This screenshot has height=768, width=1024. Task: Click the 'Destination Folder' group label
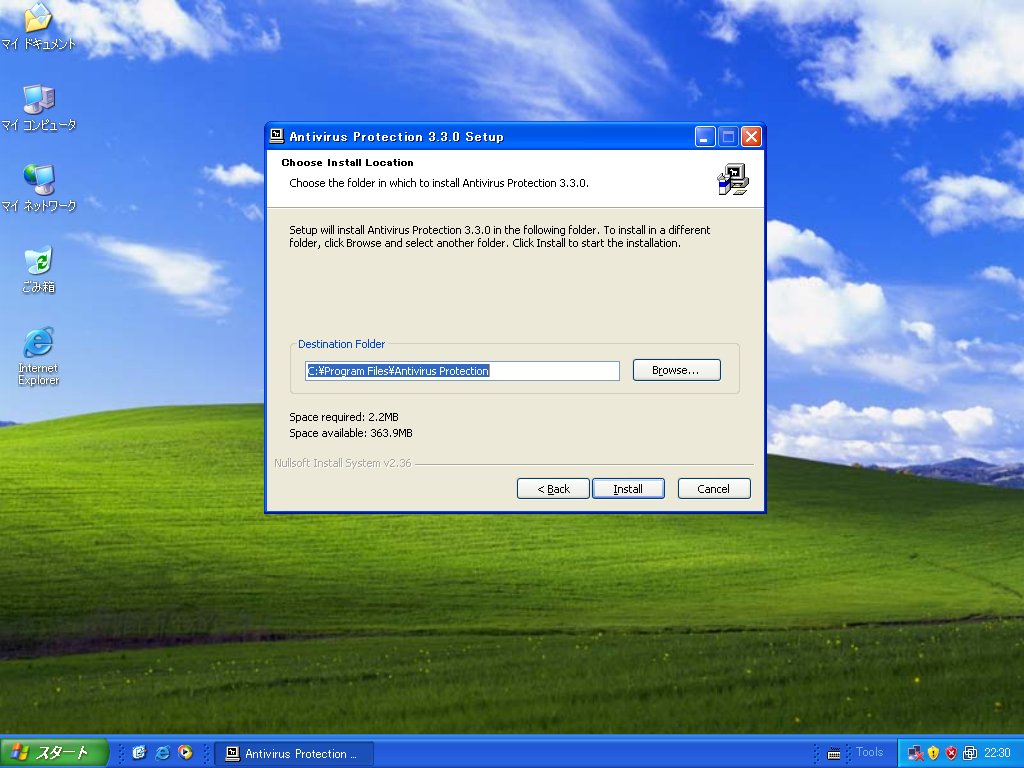(x=342, y=344)
